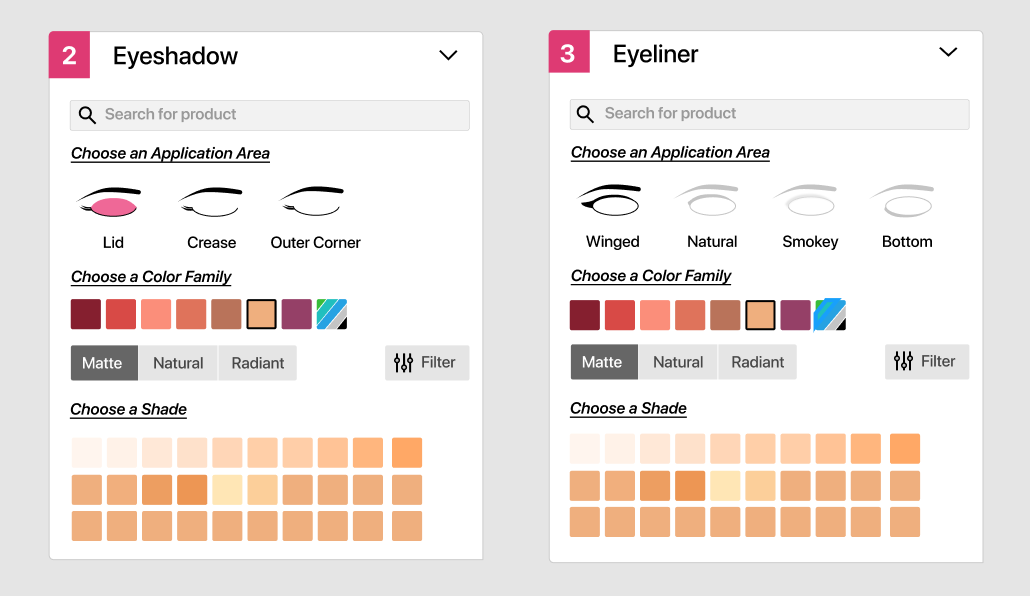Choose the Crease application area icon
1030x596 pixels.
(211, 203)
